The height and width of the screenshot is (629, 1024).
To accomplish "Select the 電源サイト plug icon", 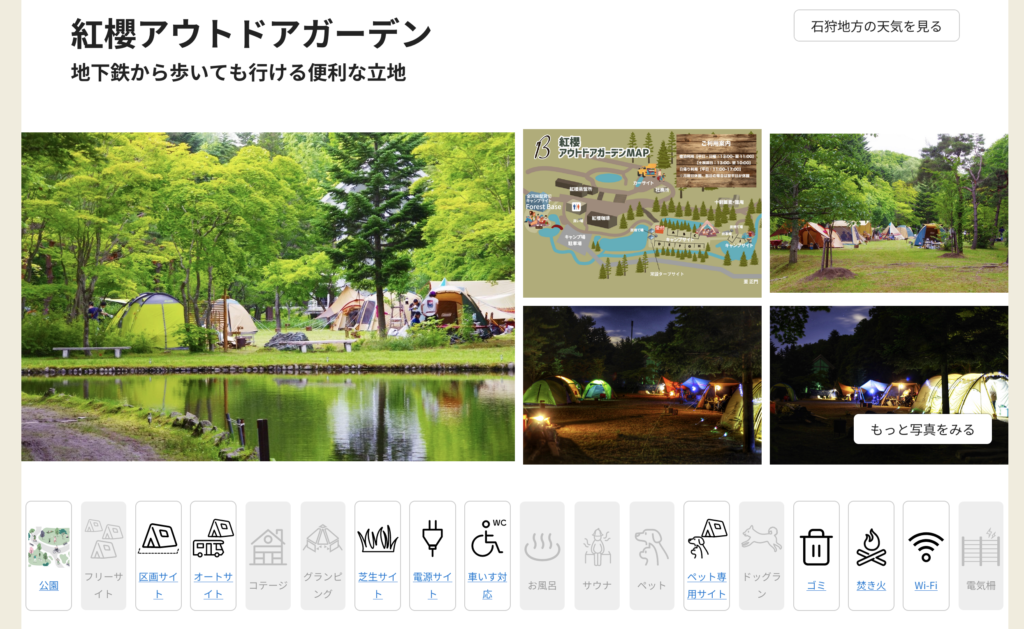I will coord(432,537).
